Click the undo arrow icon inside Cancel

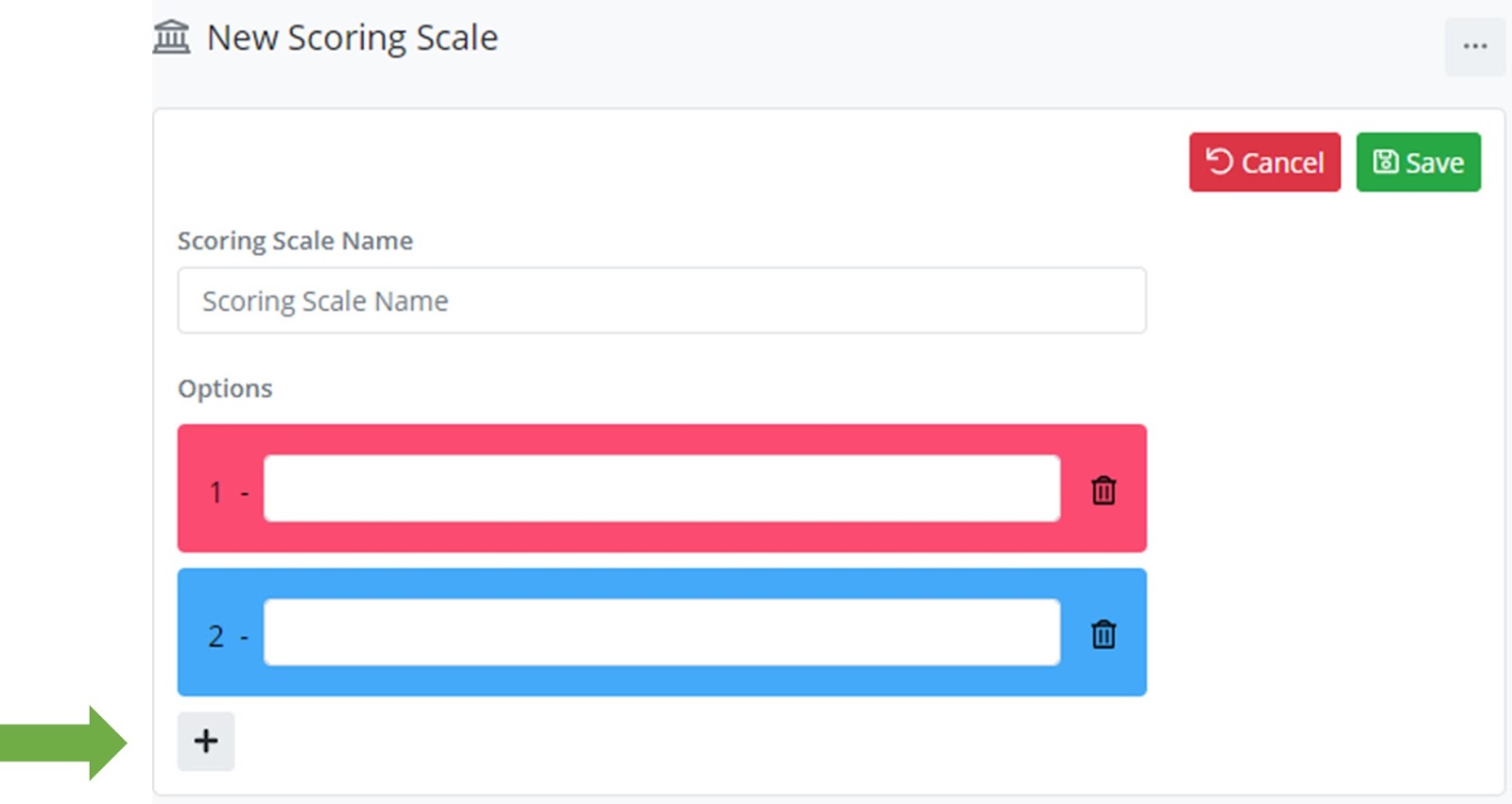point(1219,162)
